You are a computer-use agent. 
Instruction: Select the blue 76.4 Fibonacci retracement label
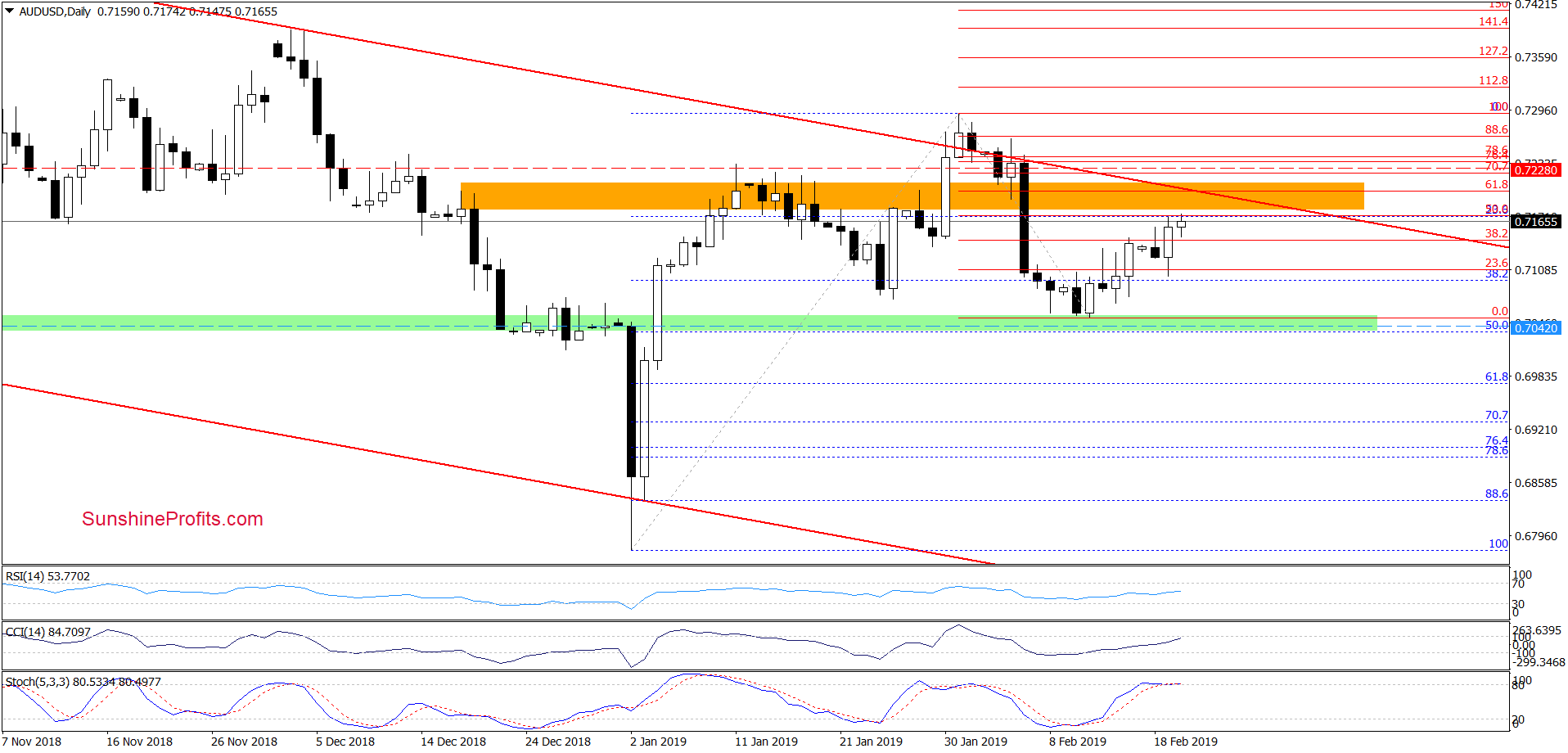(x=1496, y=440)
